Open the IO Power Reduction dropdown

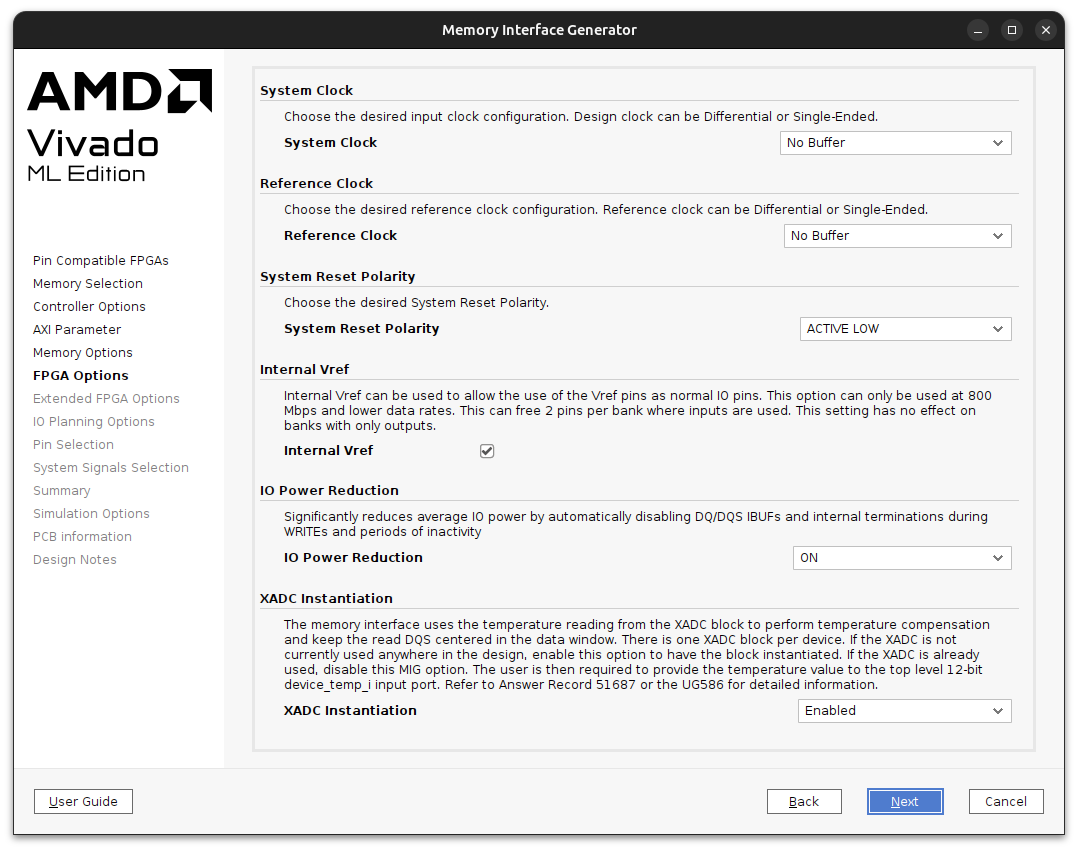pyautogui.click(x=901, y=557)
